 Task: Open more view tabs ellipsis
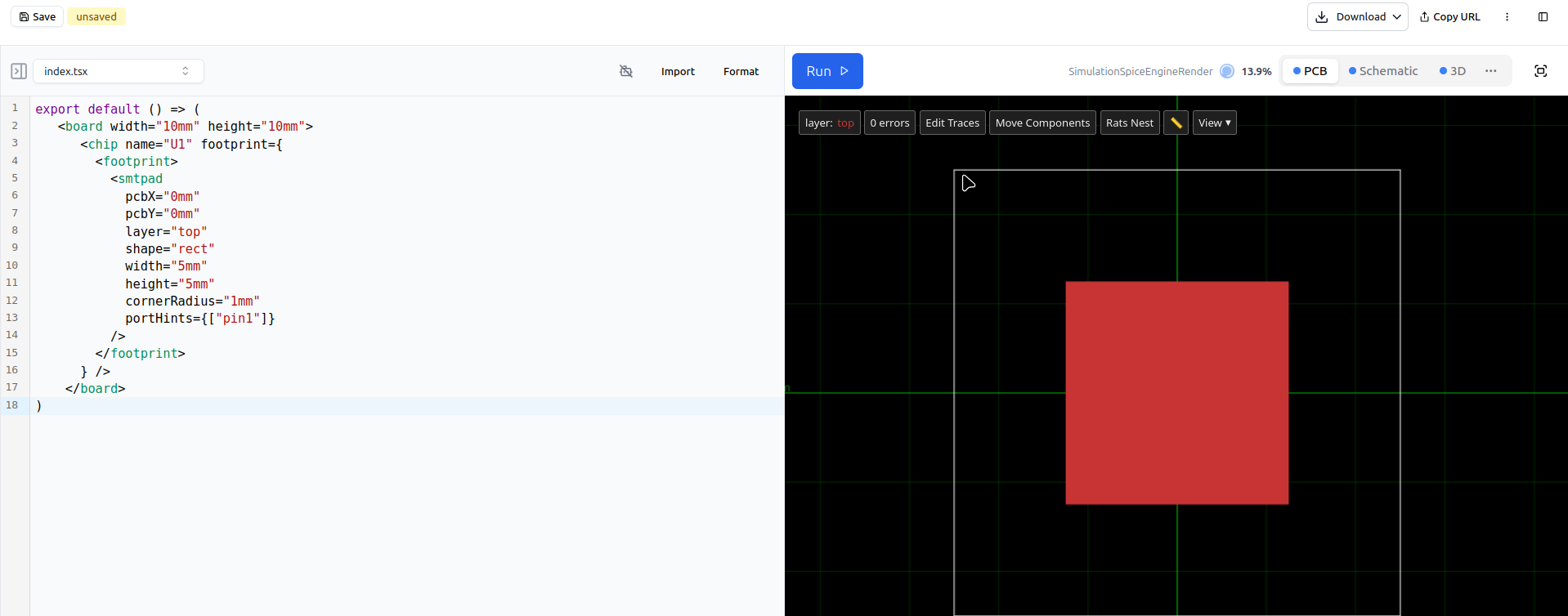coord(1491,71)
